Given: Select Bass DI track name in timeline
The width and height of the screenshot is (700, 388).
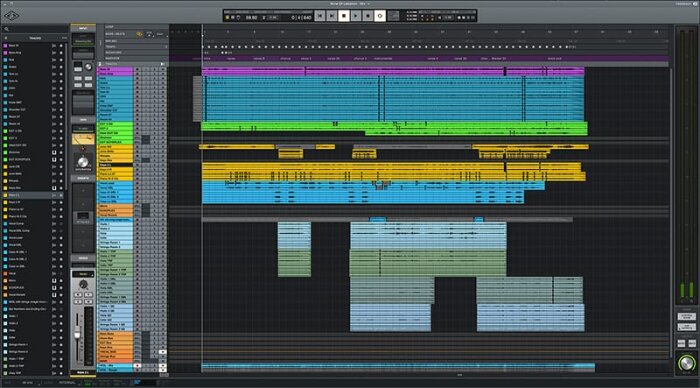Looking at the screenshot, I should click(115, 69).
